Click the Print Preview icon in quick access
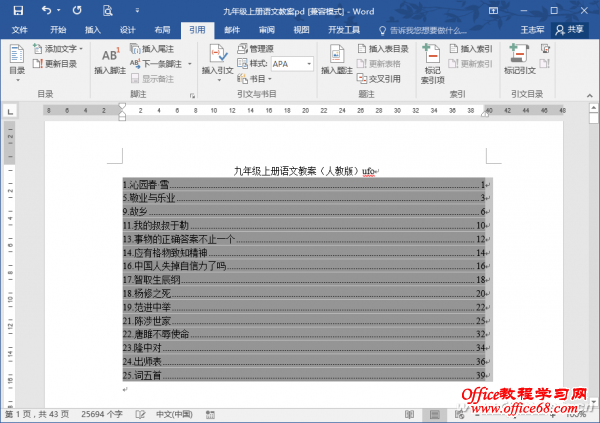 click(x=108, y=11)
